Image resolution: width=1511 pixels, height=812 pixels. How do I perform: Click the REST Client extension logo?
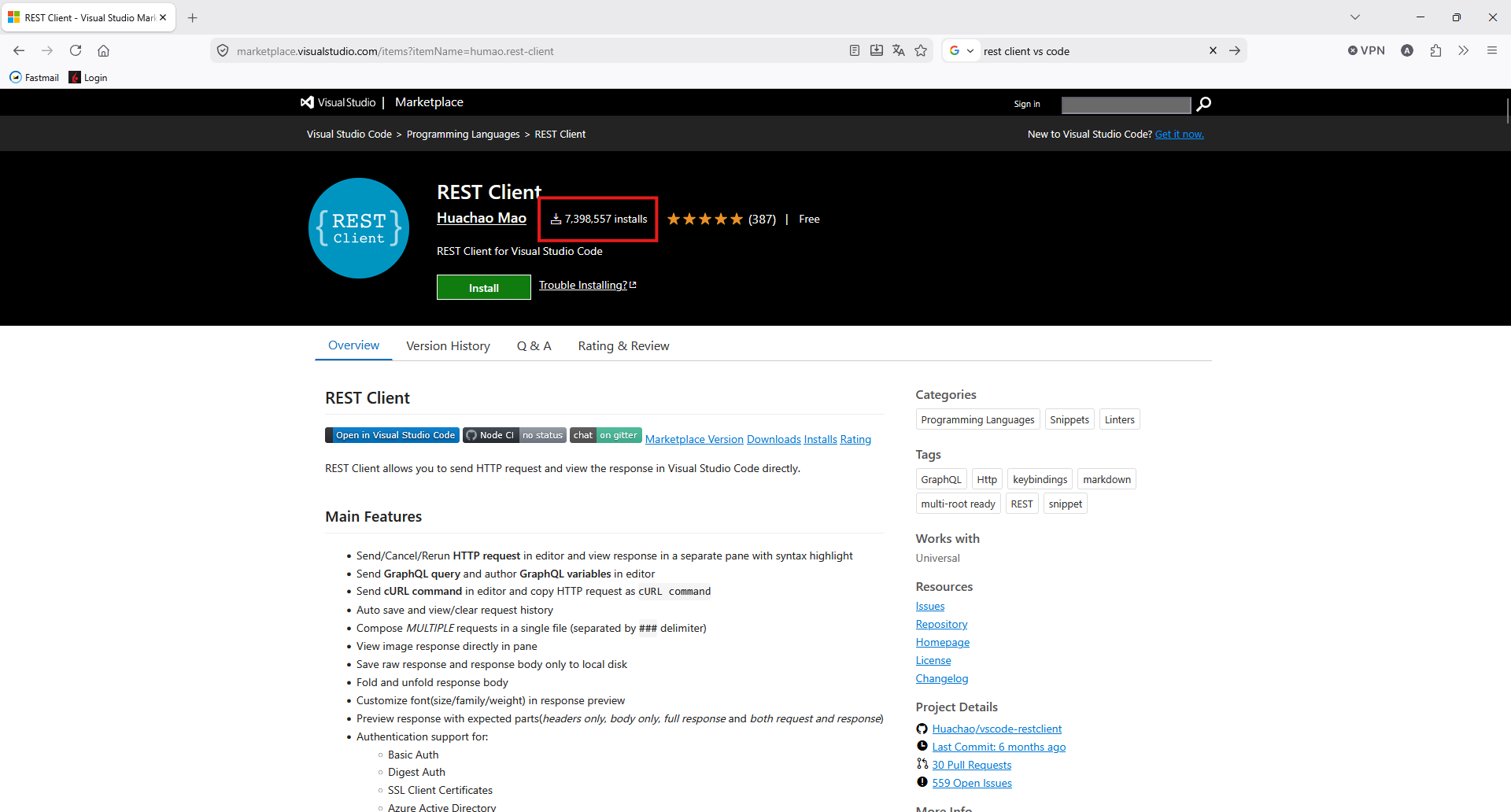click(x=359, y=228)
